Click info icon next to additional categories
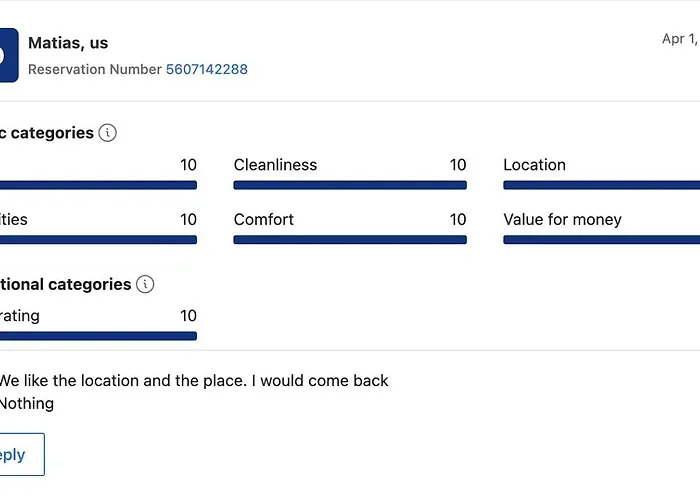 pos(145,284)
